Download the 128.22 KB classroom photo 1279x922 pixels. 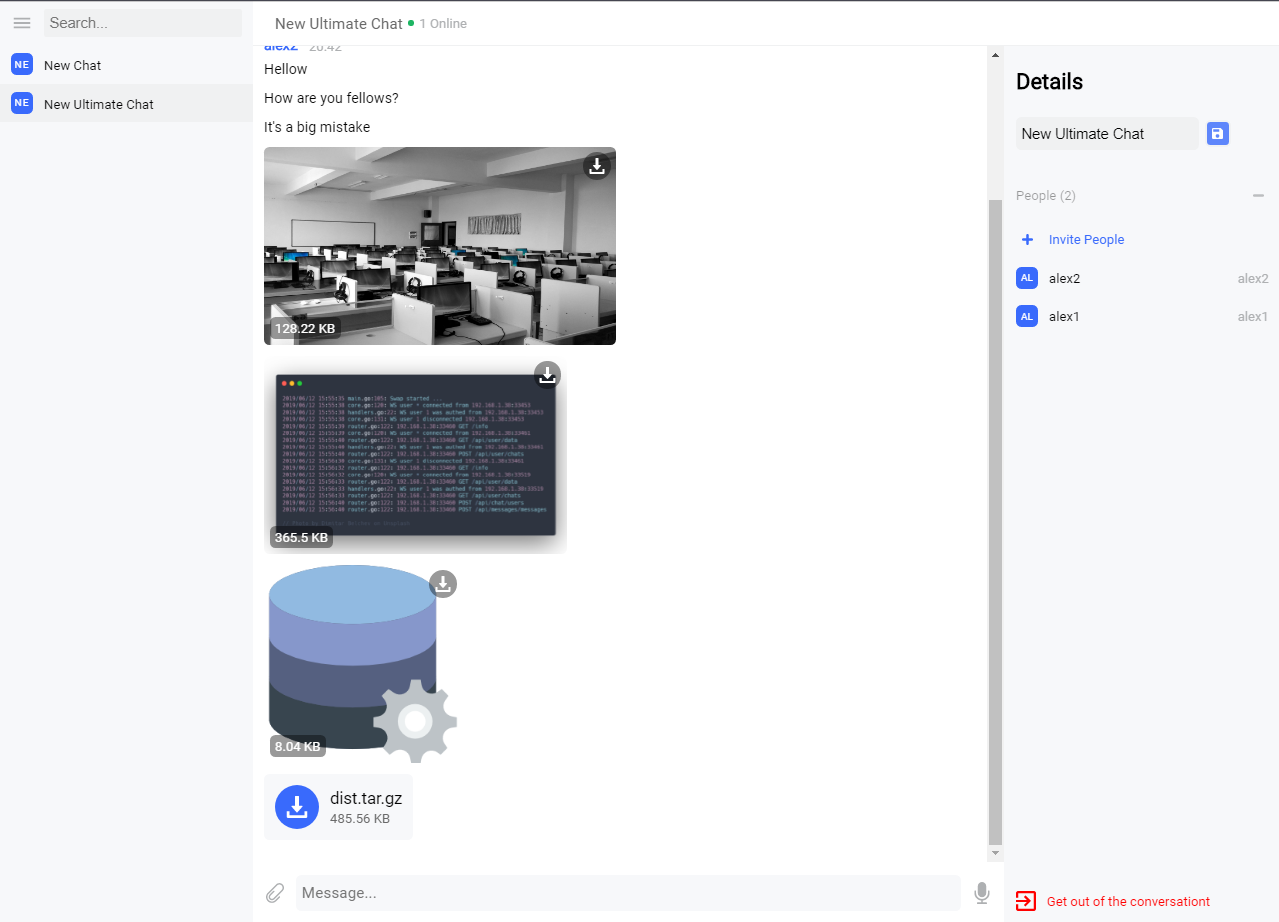point(597,166)
